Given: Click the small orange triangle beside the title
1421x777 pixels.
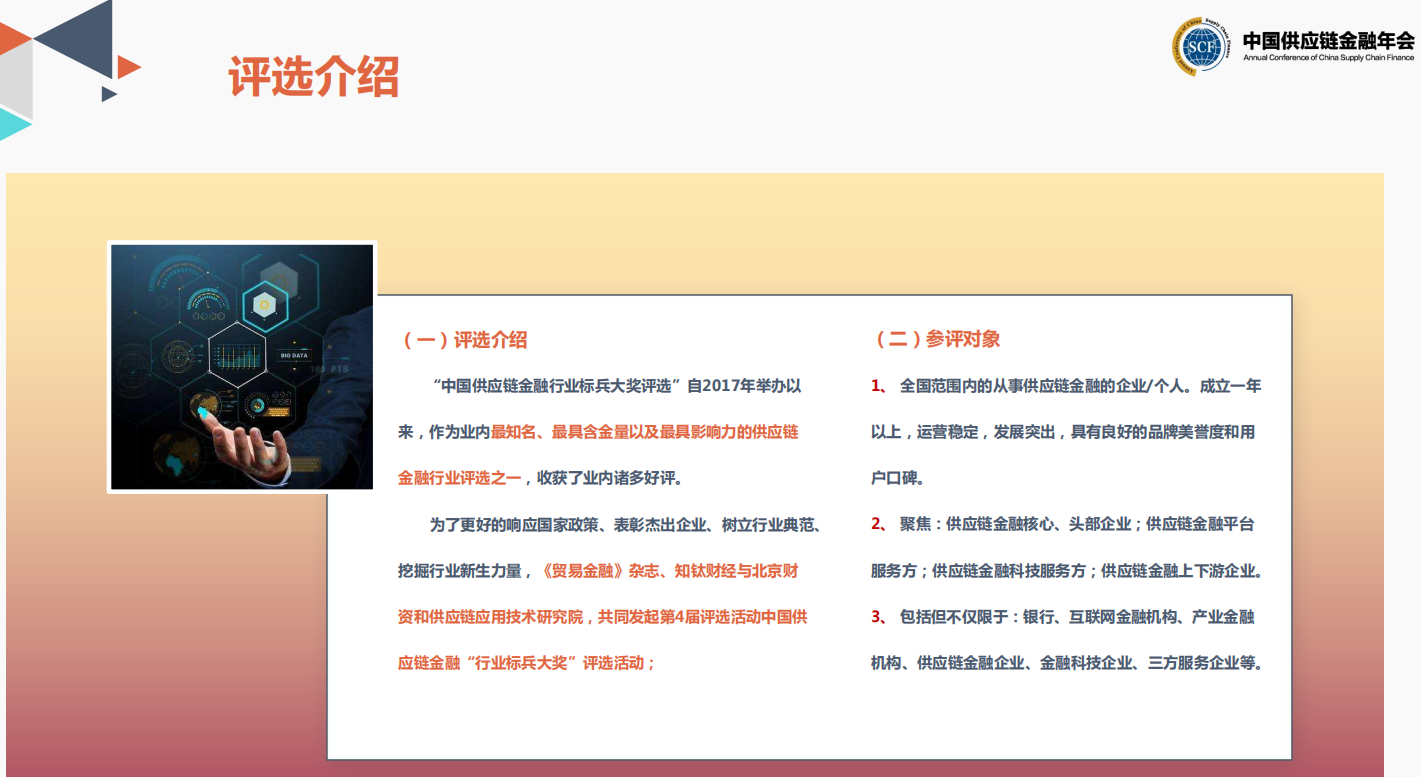Looking at the screenshot, I should [126, 67].
